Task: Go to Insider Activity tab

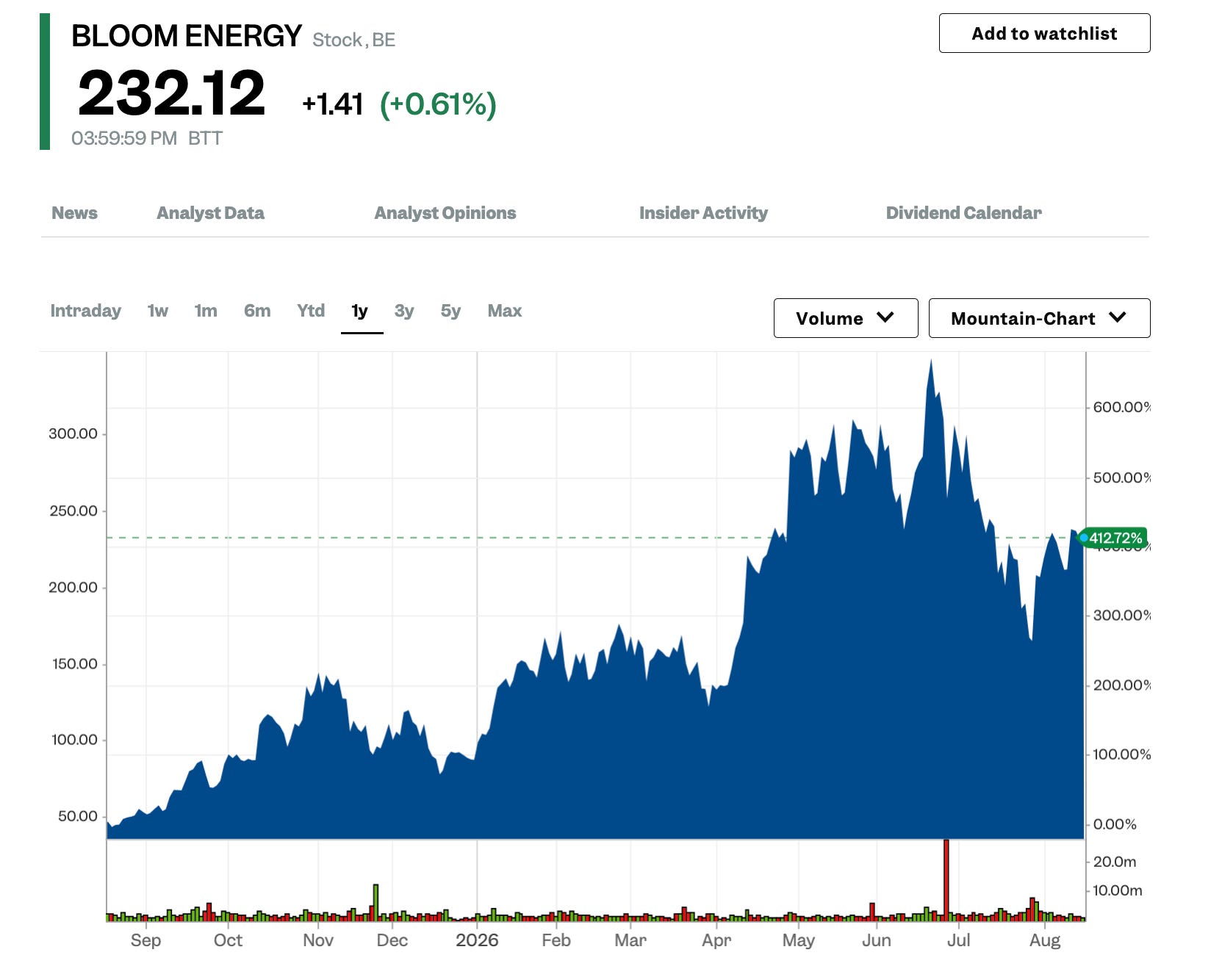Action: (703, 213)
